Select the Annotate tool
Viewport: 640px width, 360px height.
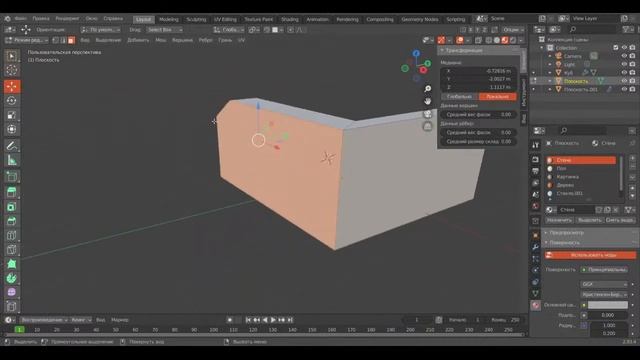tap(11, 146)
